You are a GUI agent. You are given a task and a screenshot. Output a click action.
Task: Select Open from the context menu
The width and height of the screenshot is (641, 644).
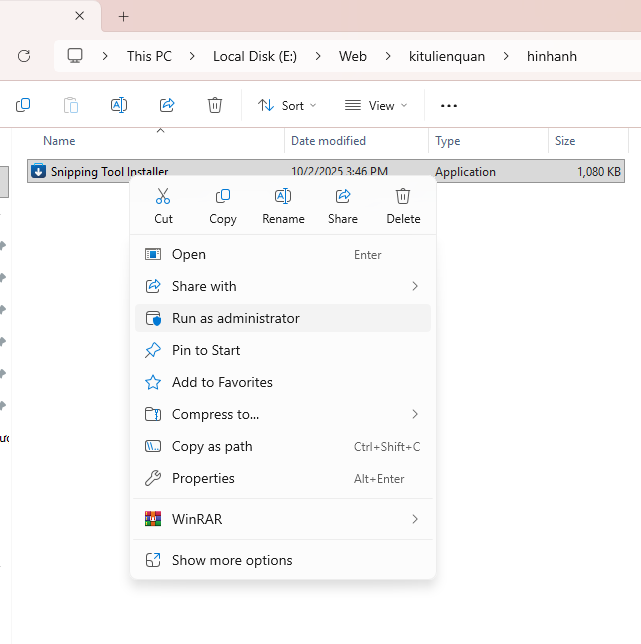click(283, 255)
